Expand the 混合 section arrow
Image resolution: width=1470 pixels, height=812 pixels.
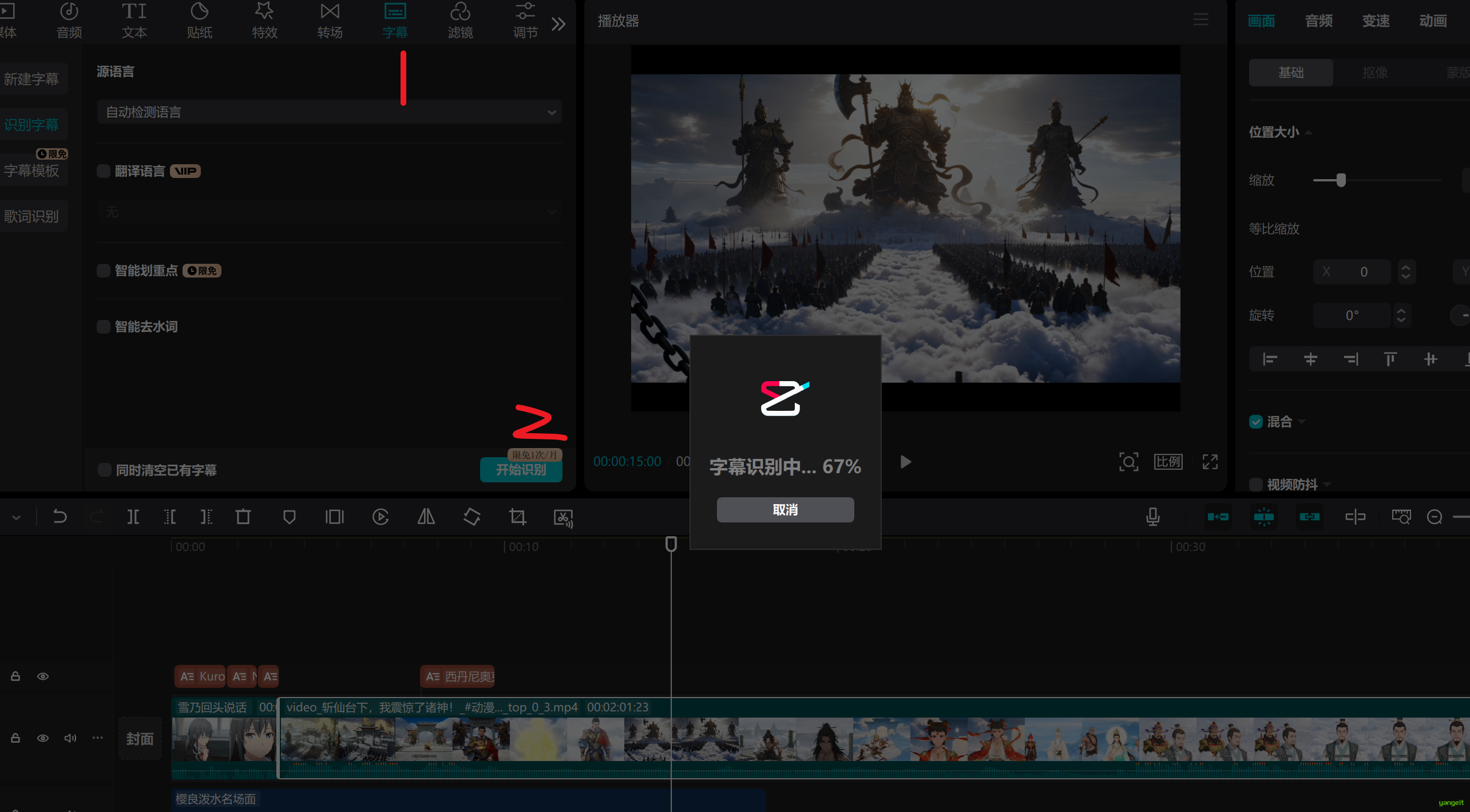(1302, 422)
